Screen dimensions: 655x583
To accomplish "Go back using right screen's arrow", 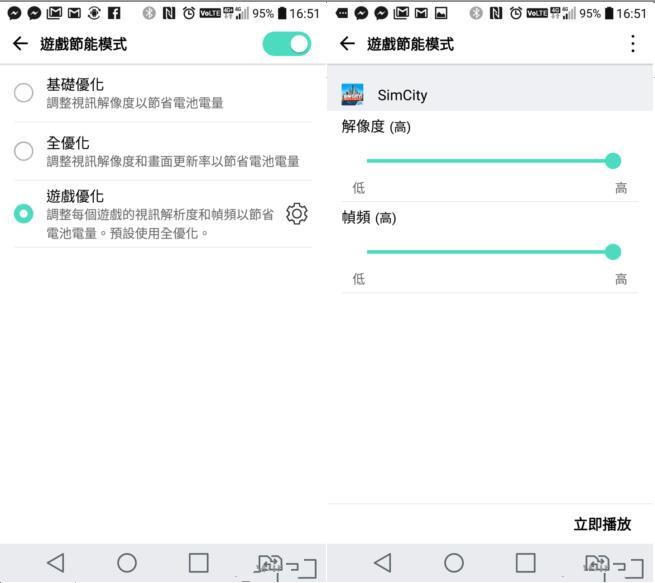I will click(x=347, y=43).
